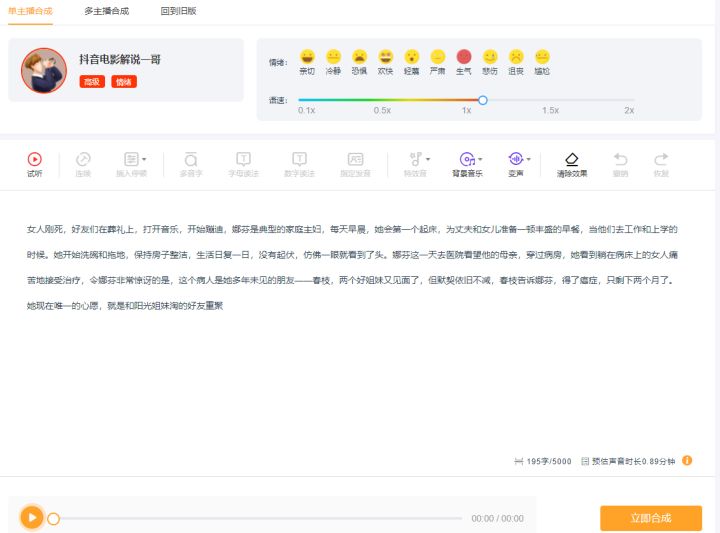Click the 试听 preview play icon
The height and width of the screenshot is (533, 720).
34,159
